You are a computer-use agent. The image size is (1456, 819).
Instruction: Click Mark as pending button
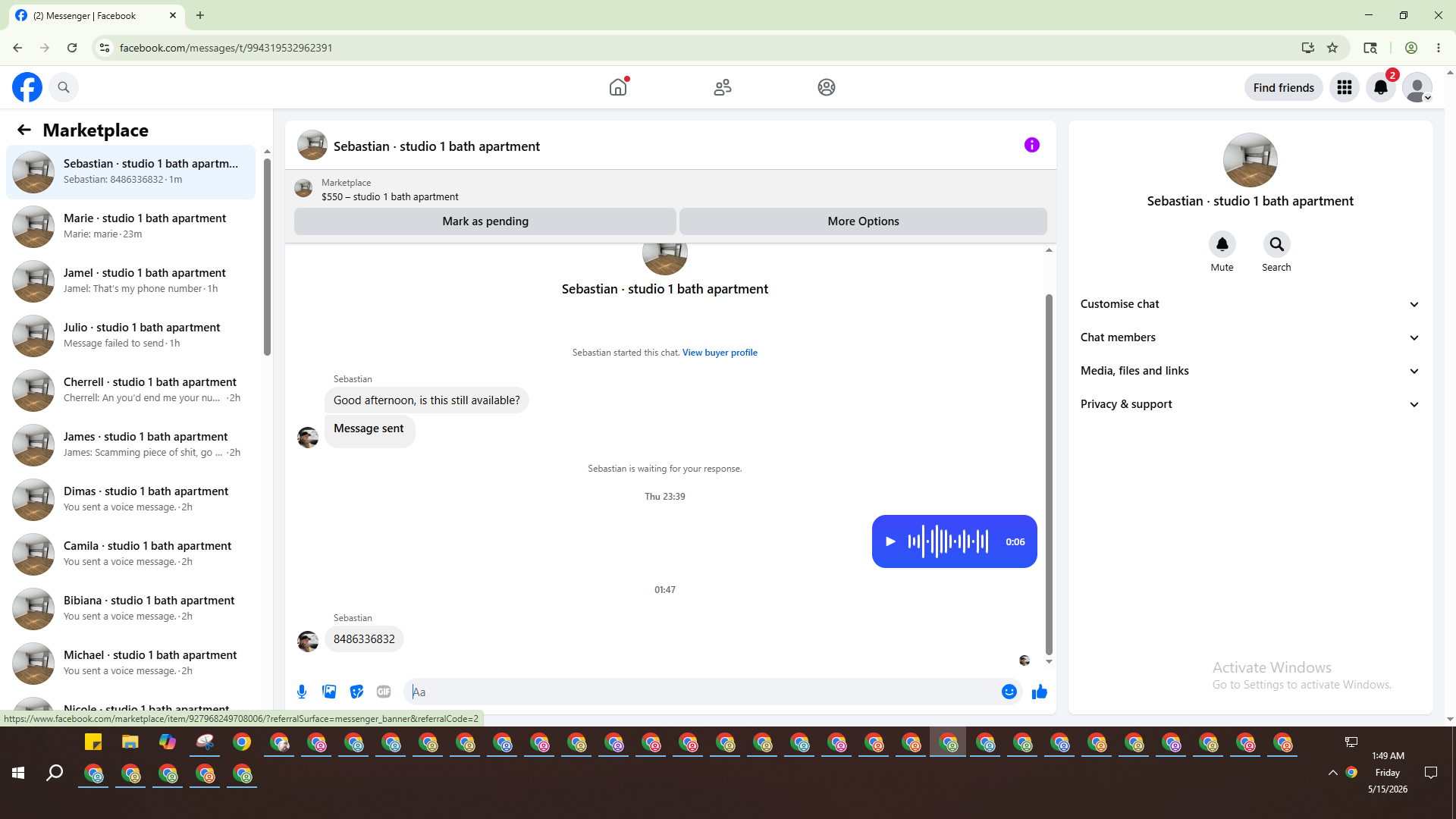click(485, 221)
